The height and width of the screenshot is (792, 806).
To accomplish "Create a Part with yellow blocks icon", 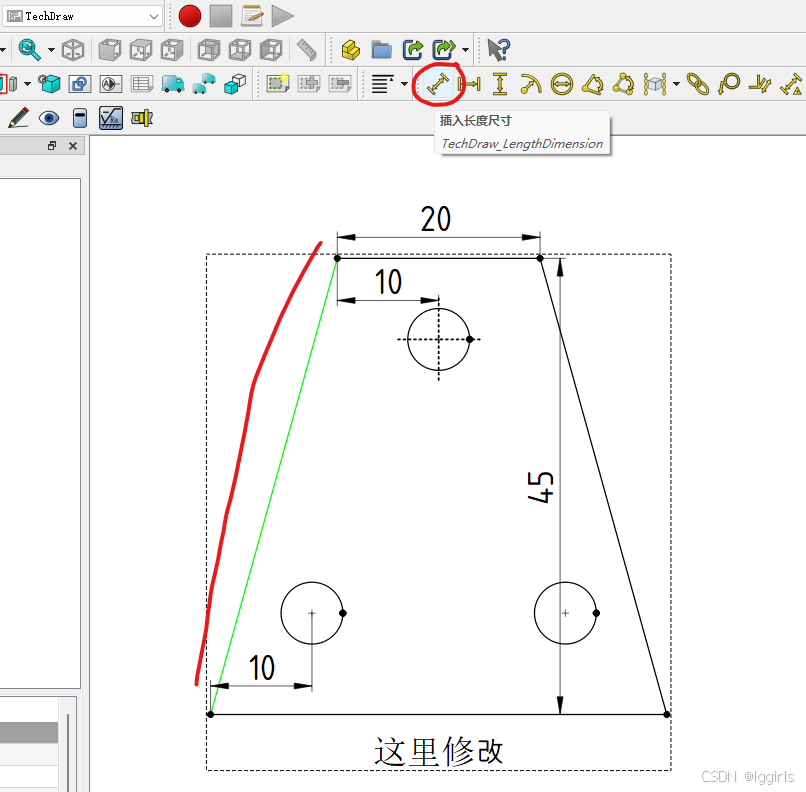I will 351,50.
